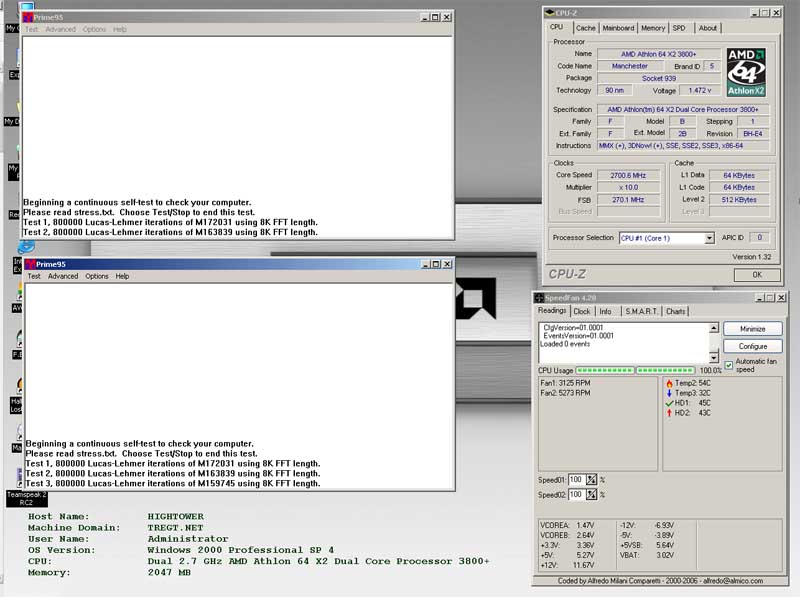
Task: Click the +12V 11.67V reading in SpeedFan
Action: [x=567, y=565]
